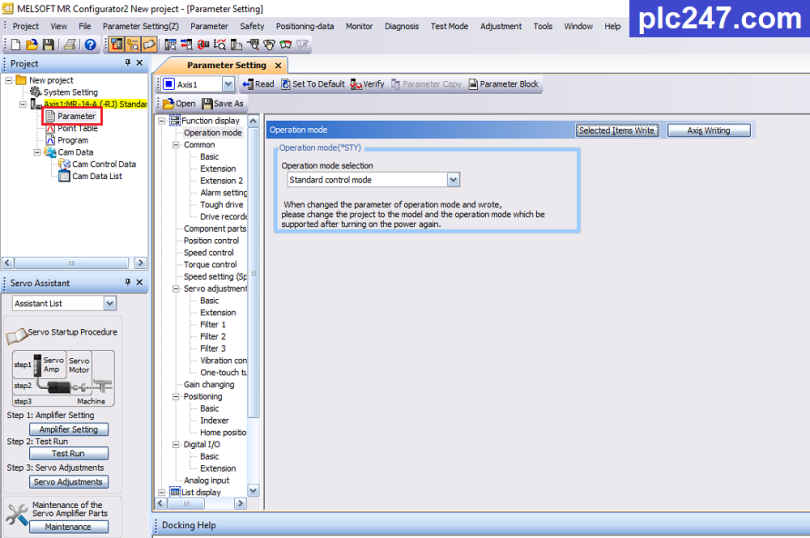Select Point Table in project tree
This screenshot has height=538, width=810.
[77, 128]
